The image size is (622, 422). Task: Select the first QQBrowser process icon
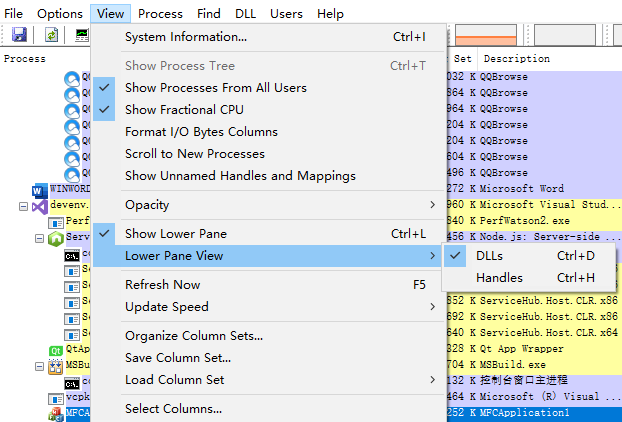72,79
